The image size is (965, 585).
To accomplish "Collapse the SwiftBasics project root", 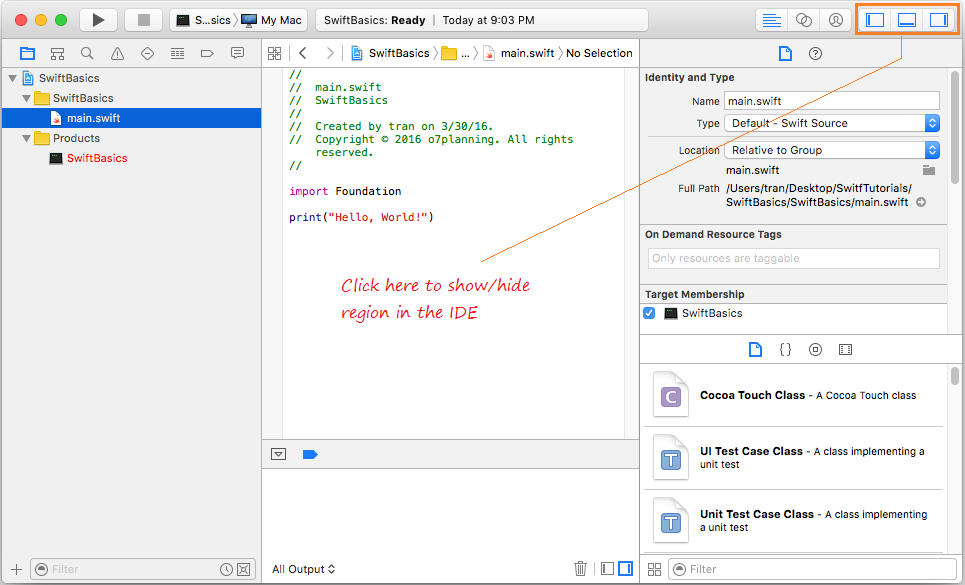I will tap(12, 78).
